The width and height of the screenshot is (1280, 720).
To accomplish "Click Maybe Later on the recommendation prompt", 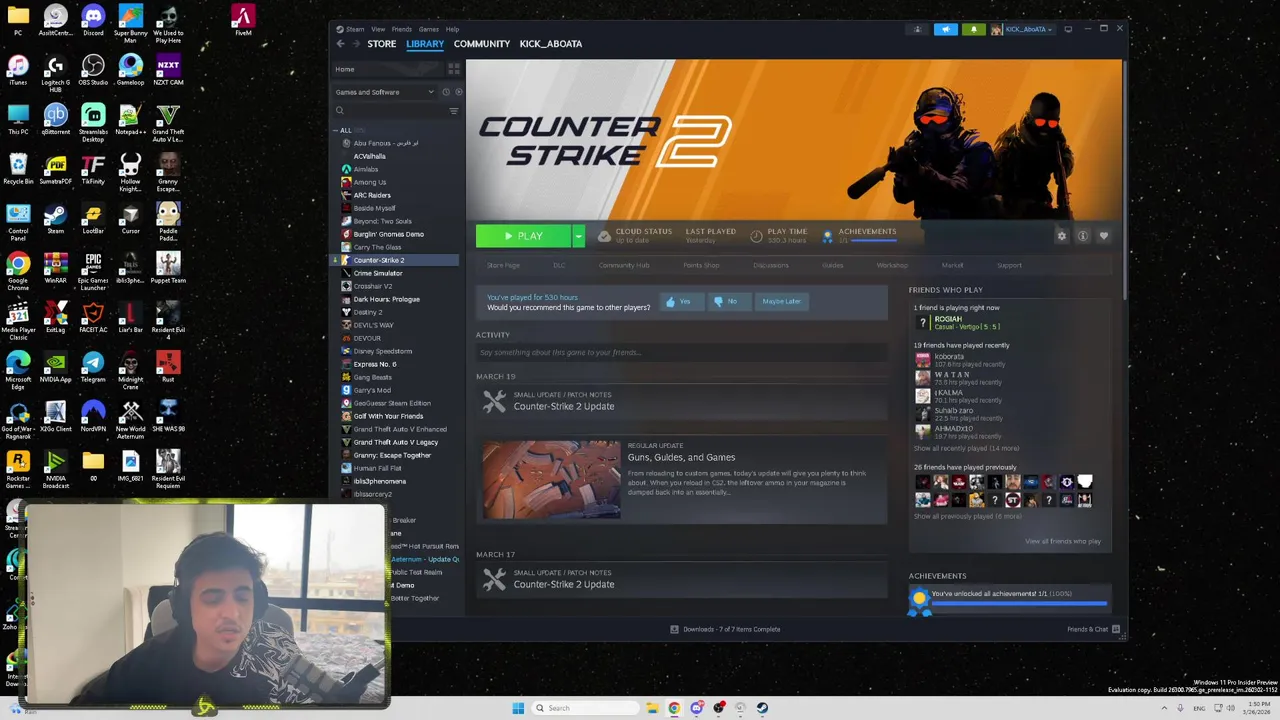I will [x=781, y=301].
